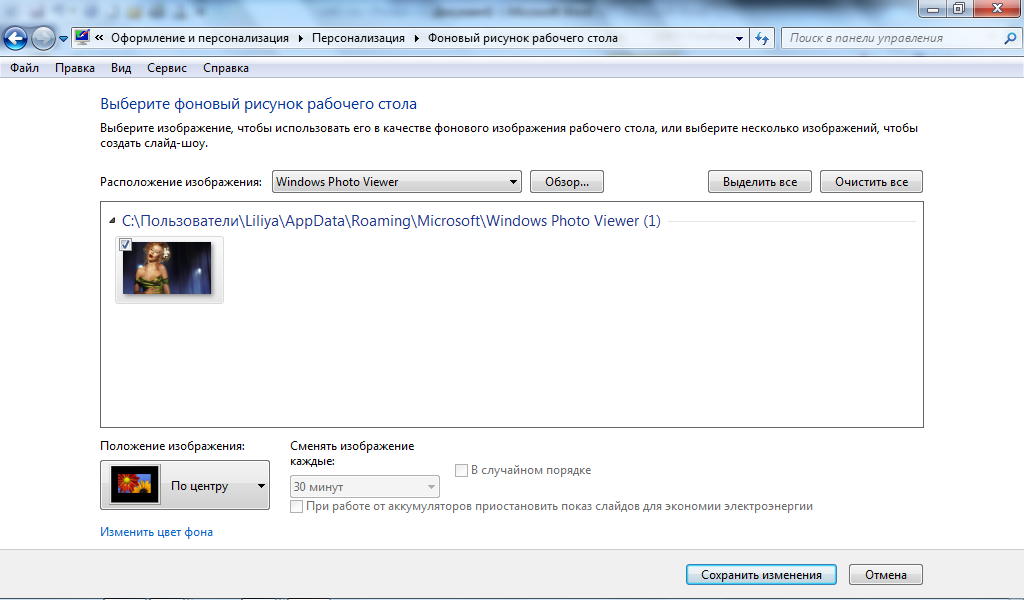
Task: Open recent pages dropdown next to Forward button
Action: coord(63,39)
